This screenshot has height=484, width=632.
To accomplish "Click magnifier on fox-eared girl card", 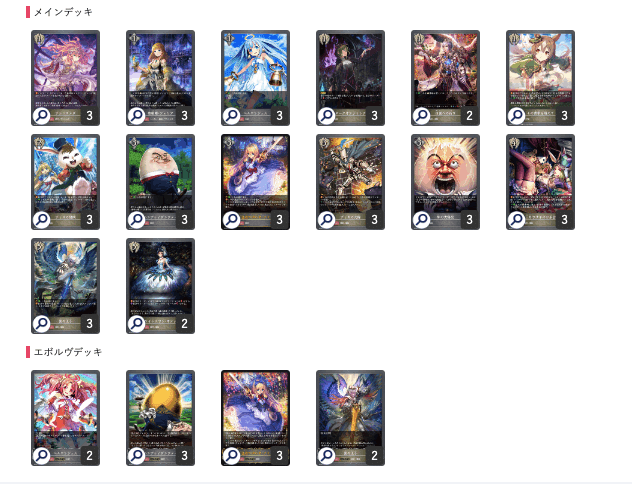I will 517,116.
